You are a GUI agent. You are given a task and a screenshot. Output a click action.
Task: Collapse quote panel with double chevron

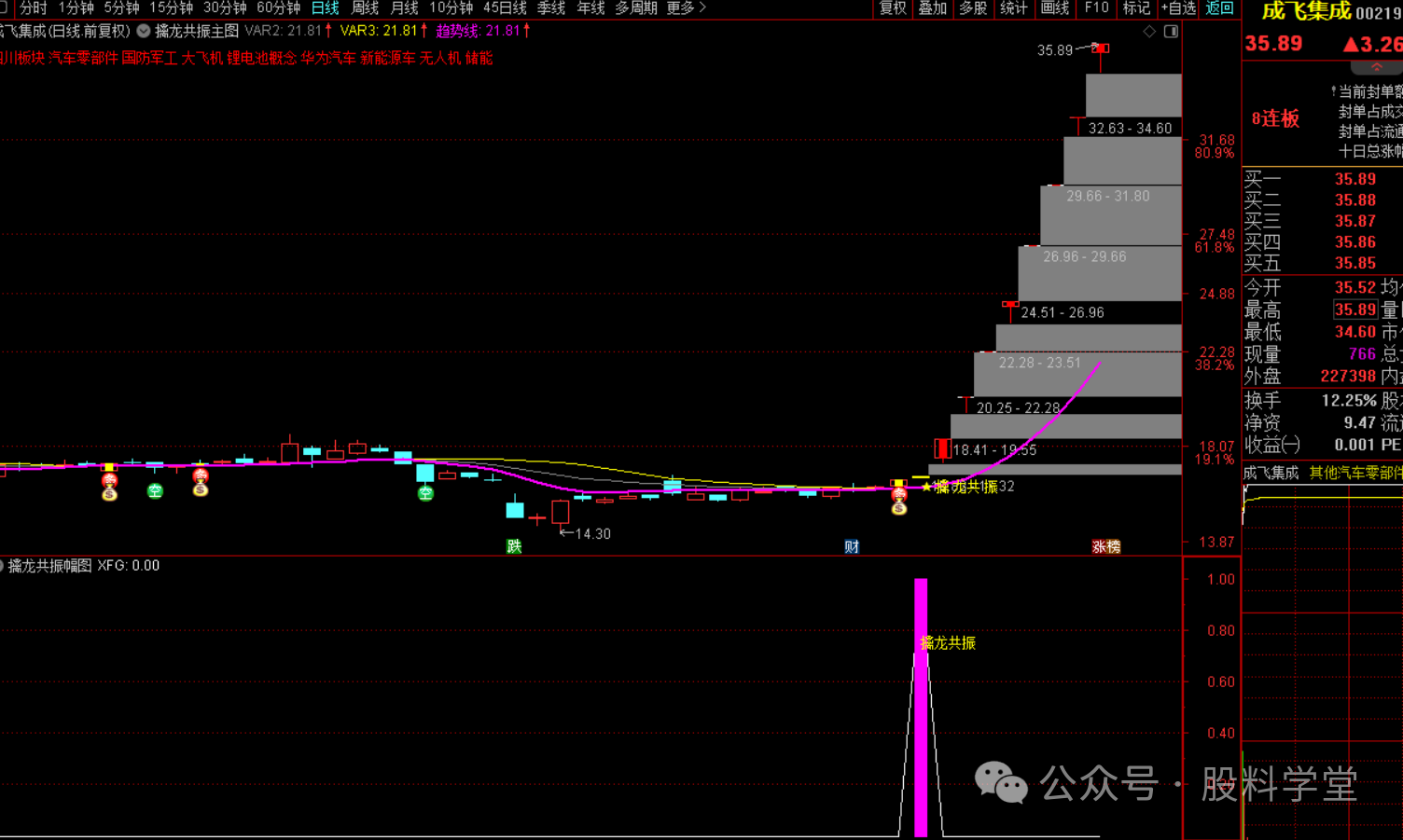[x=1376, y=68]
